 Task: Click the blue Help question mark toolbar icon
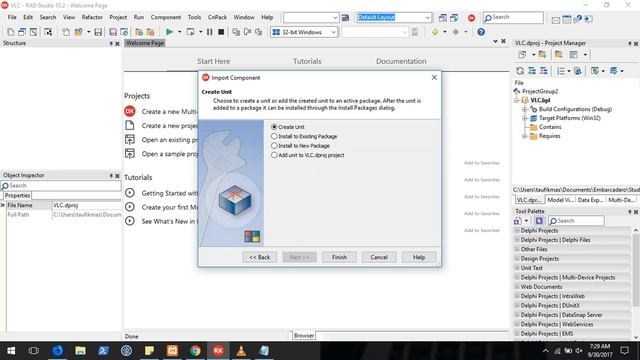pos(481,32)
